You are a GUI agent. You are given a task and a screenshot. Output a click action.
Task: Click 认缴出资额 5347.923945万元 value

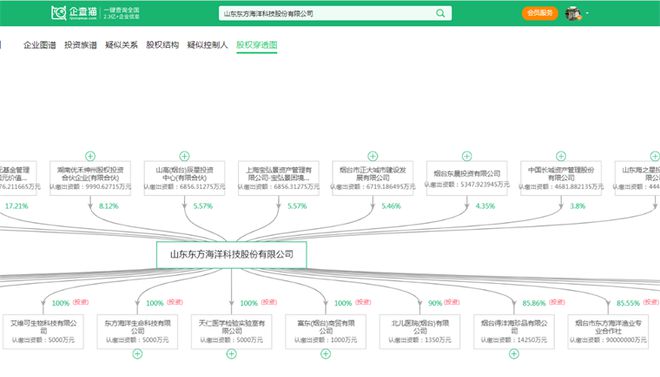[x=467, y=184]
